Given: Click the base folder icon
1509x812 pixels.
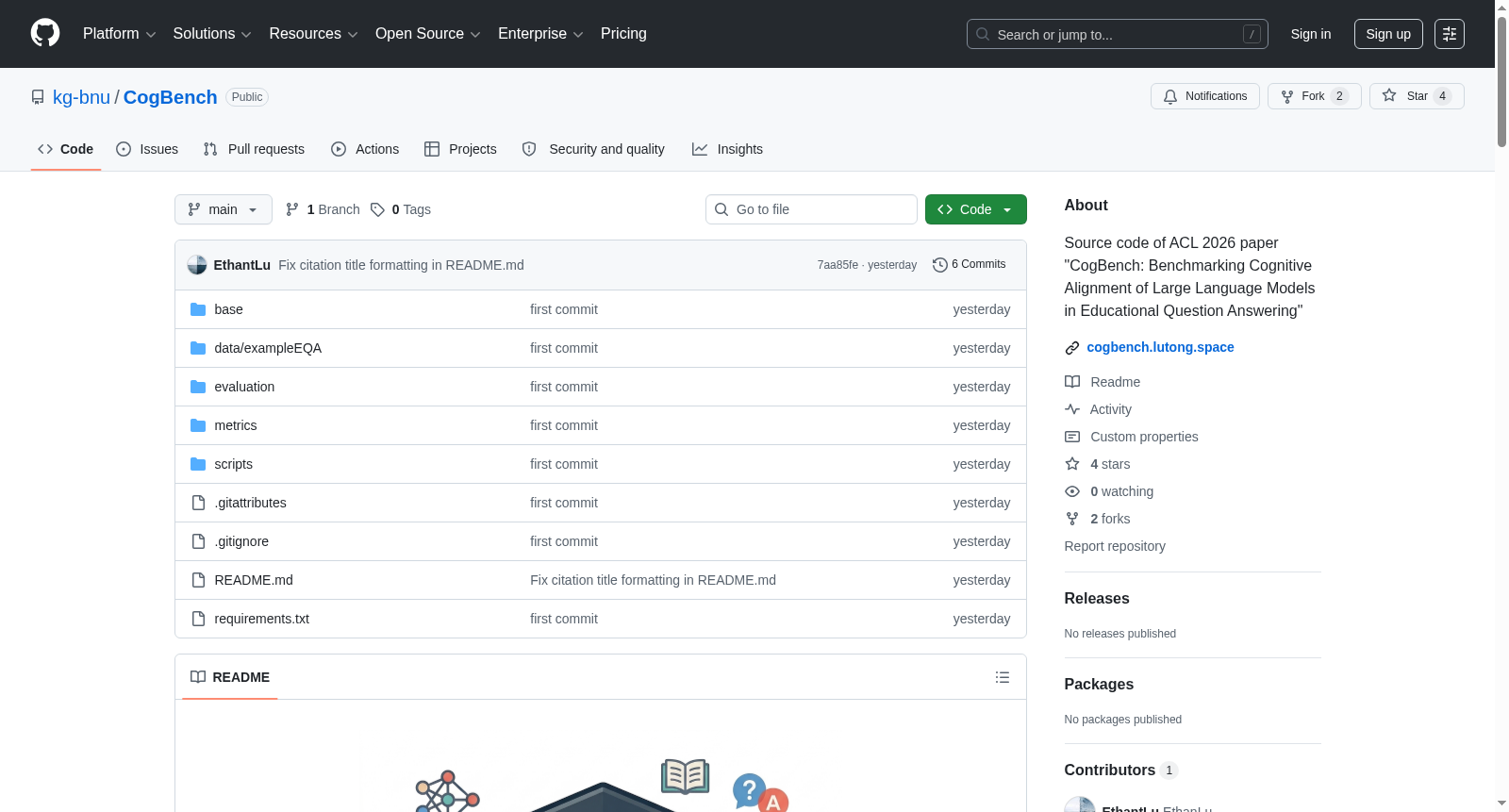Looking at the screenshot, I should [198, 309].
